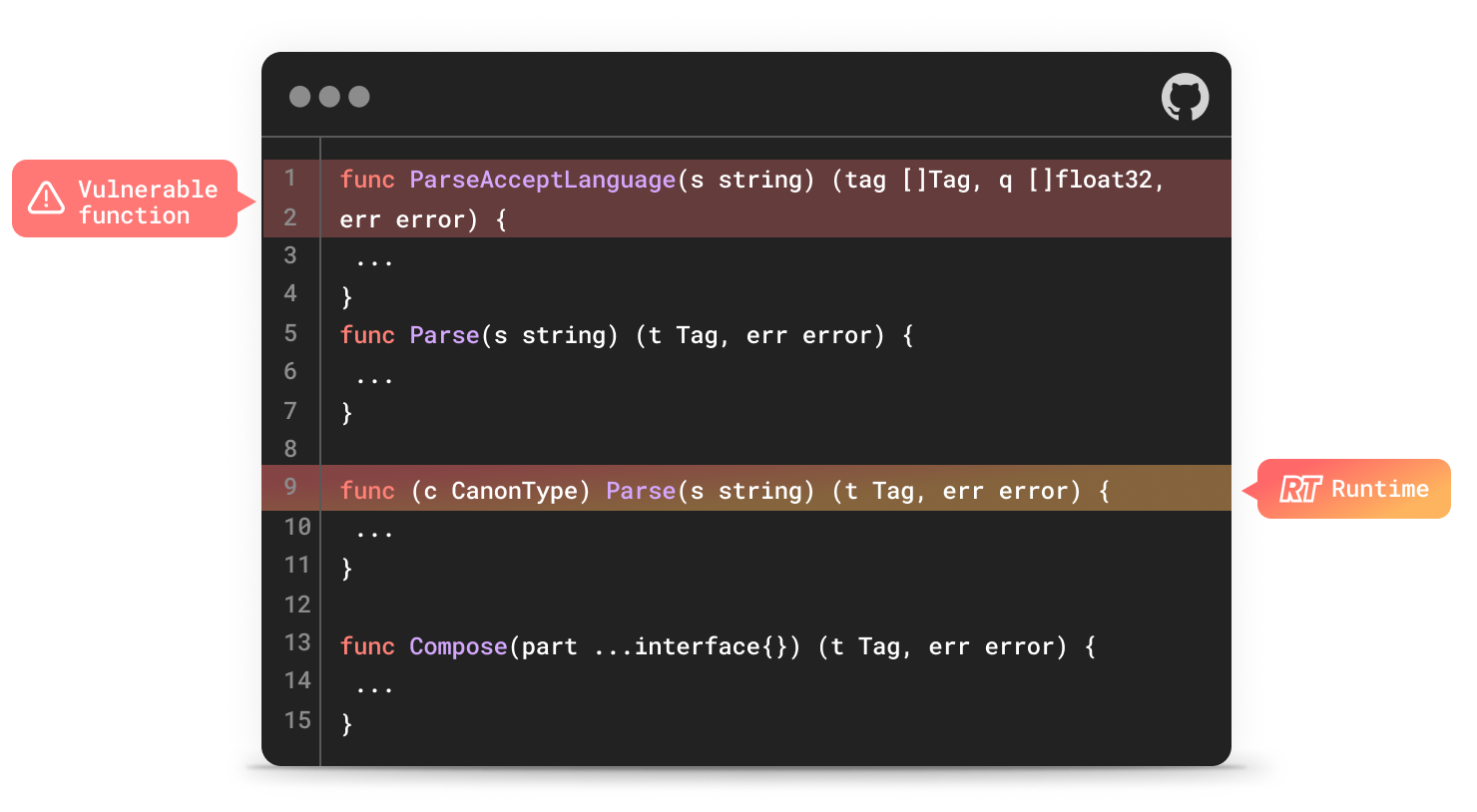Click the collapsed ellipsis on line 3
The image size is (1477, 812).
click(374, 261)
